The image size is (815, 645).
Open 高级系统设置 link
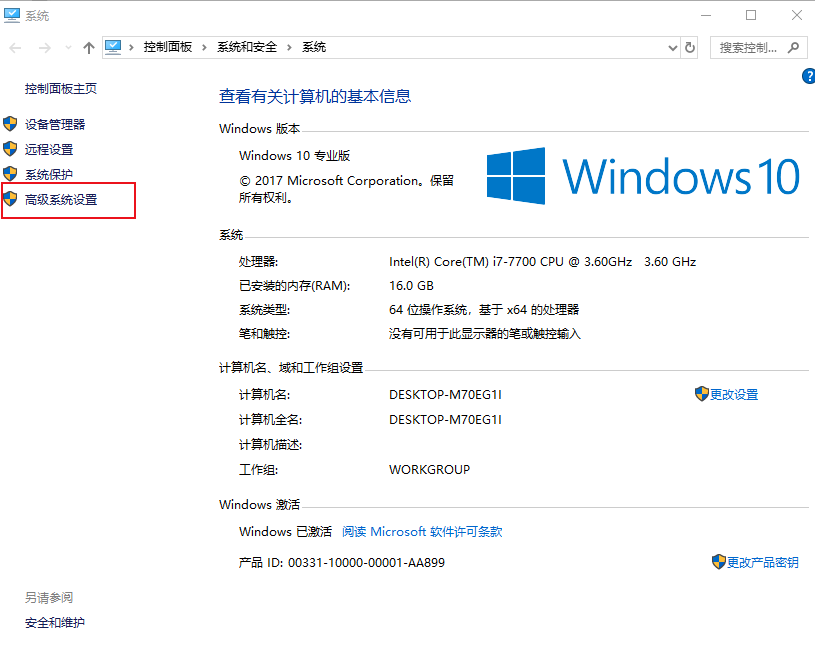61,200
